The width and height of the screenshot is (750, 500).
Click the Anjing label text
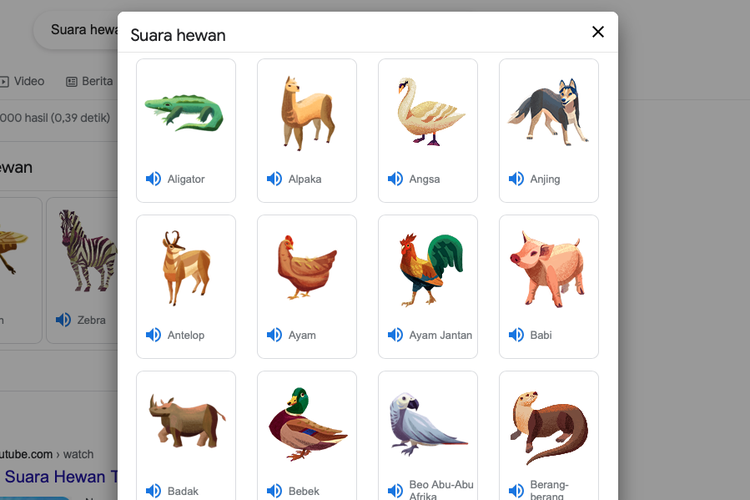545,179
